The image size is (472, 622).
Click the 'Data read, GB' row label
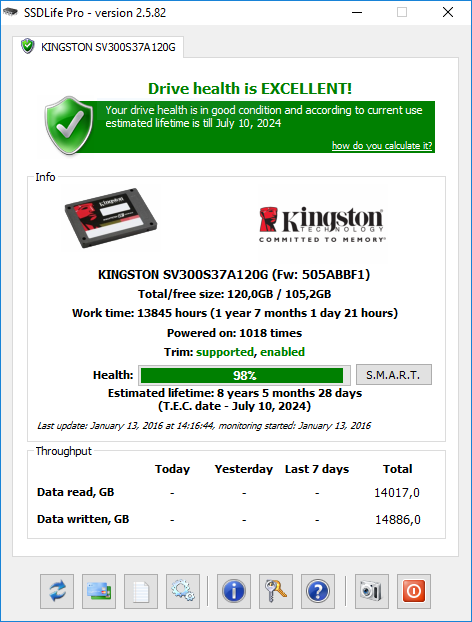click(75, 492)
